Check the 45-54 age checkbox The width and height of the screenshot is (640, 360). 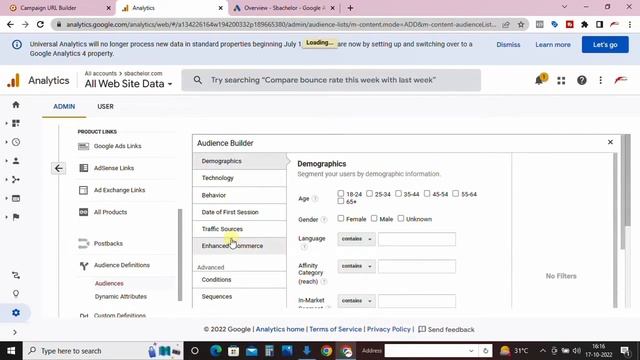click(427, 193)
